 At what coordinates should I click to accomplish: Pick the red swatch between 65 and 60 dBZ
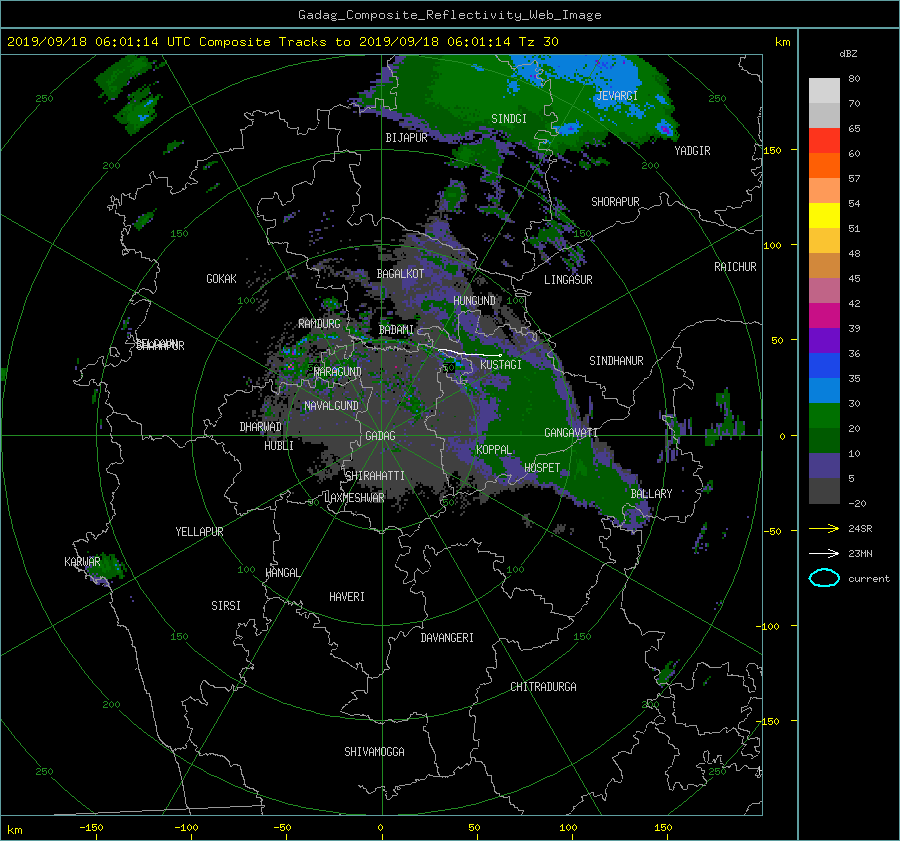(824, 140)
